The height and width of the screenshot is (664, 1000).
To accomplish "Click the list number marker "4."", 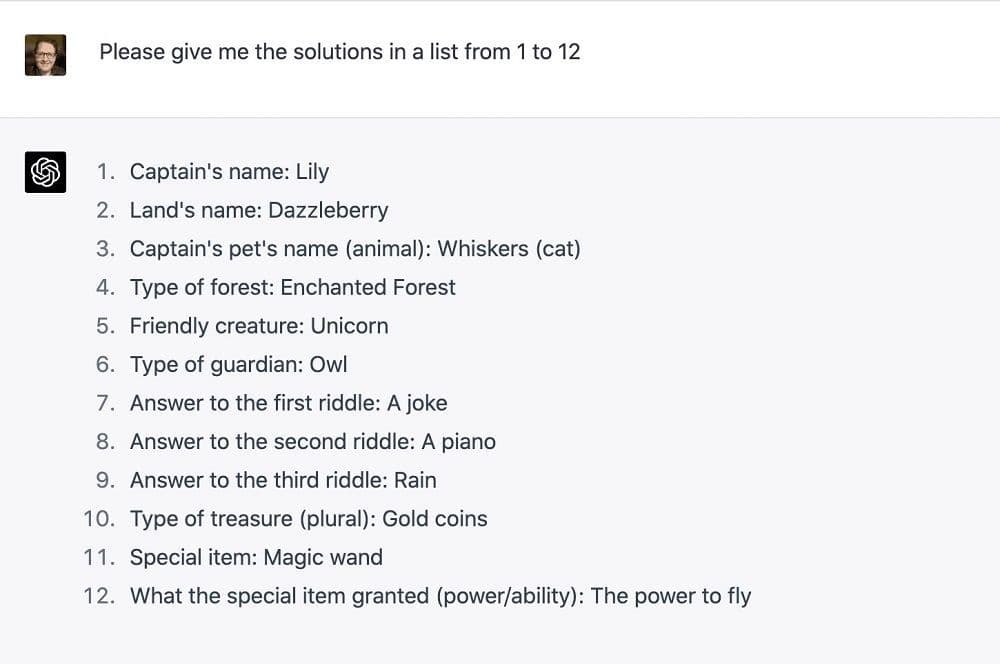I will click(106, 287).
